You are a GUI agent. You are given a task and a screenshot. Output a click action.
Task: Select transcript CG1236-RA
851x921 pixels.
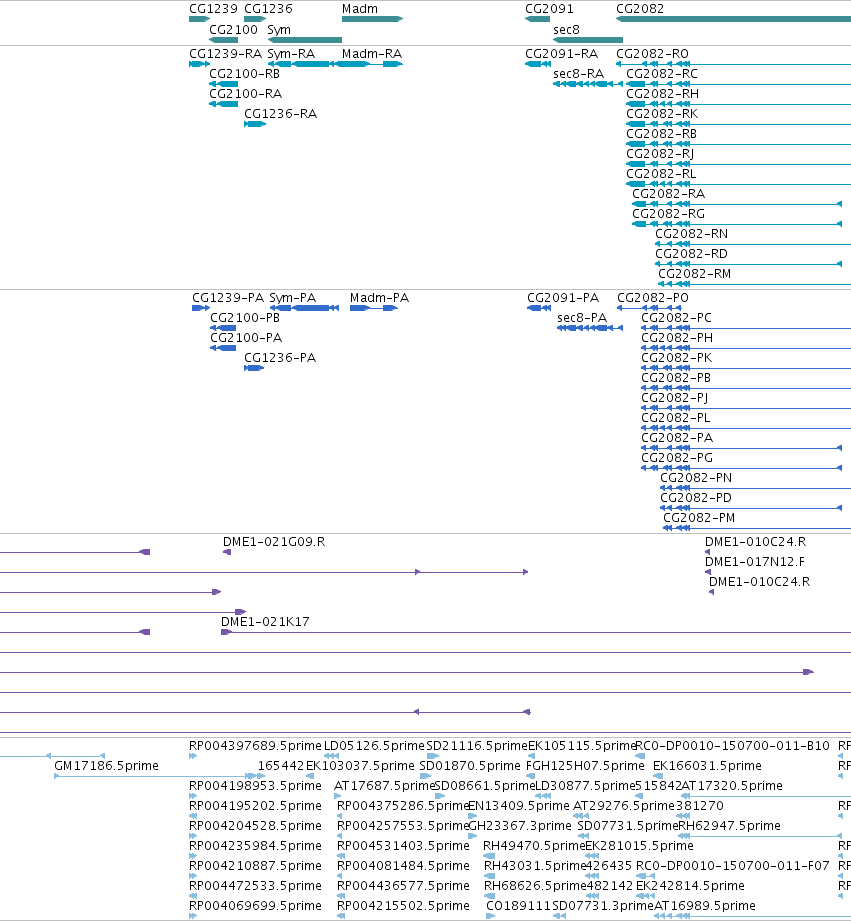[280, 113]
